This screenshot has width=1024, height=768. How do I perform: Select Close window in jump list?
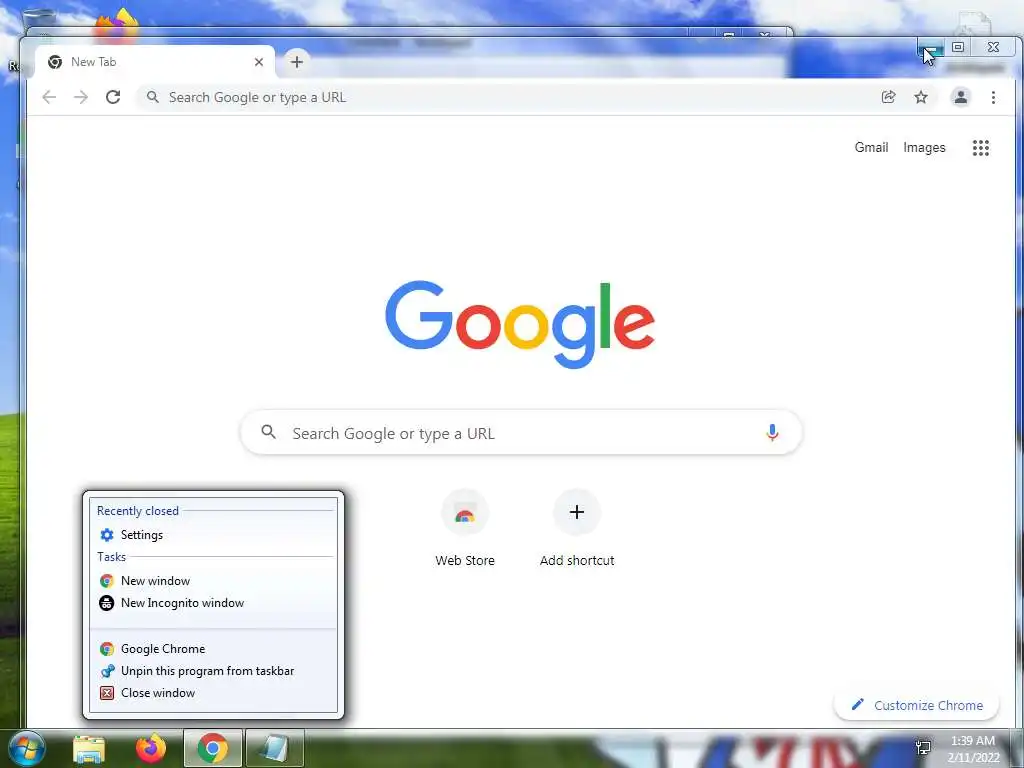(213, 693)
